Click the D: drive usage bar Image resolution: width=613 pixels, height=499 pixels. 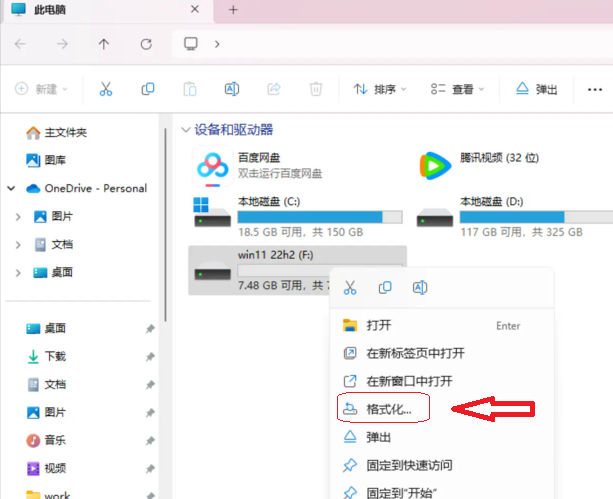[536, 217]
